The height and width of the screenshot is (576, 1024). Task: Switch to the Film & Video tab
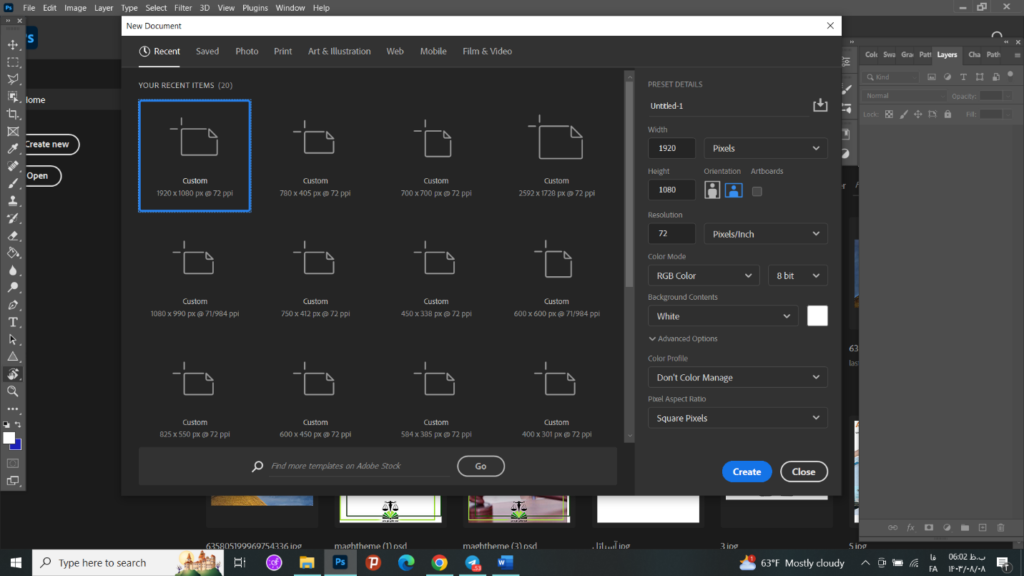pyautogui.click(x=487, y=51)
